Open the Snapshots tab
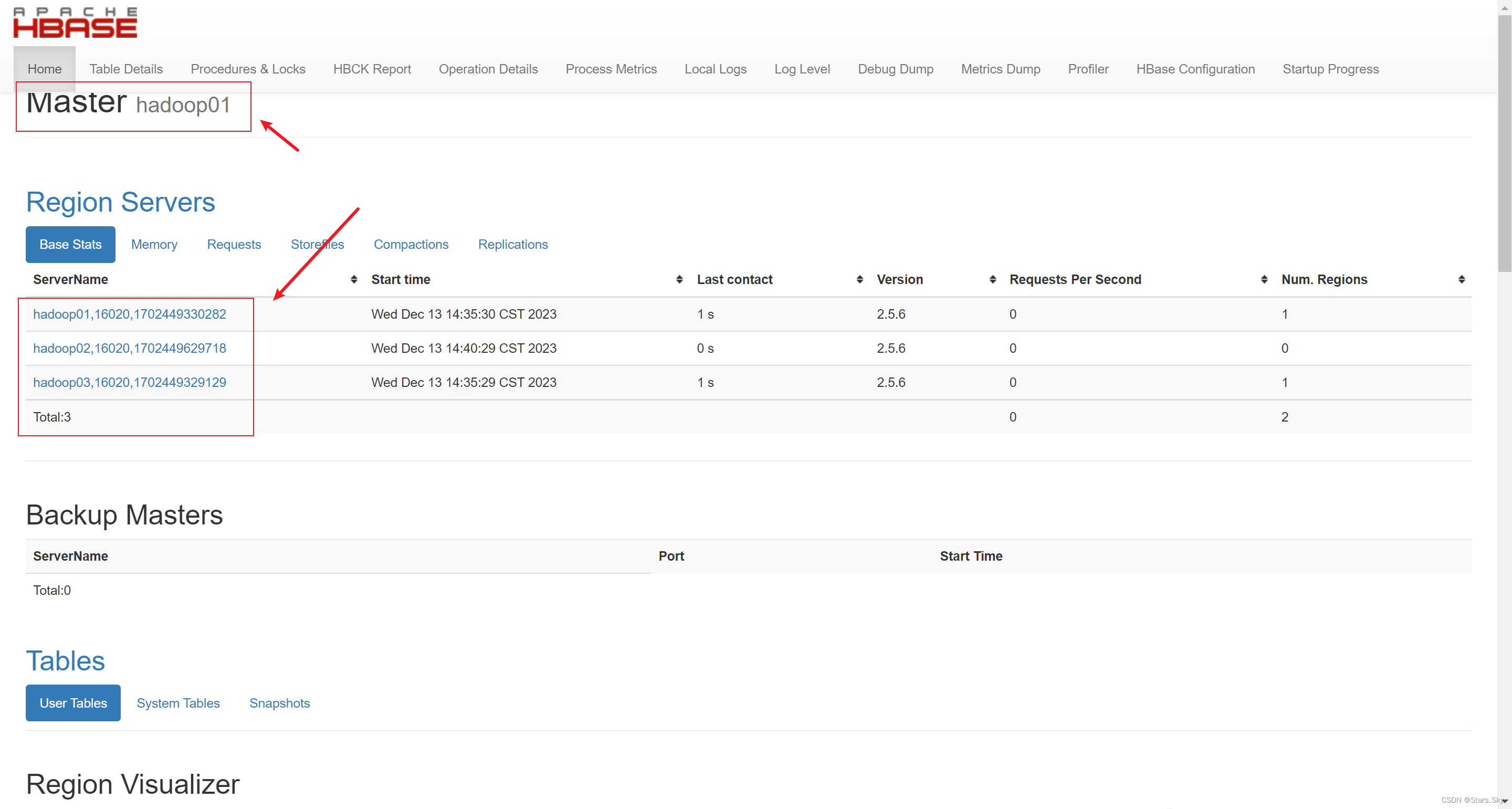 click(279, 703)
